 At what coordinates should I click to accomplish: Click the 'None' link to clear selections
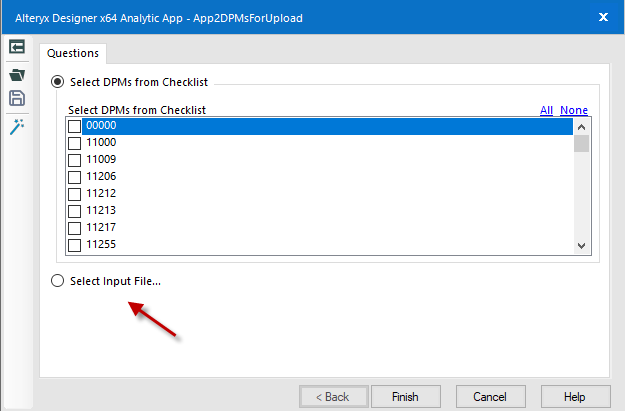click(574, 110)
